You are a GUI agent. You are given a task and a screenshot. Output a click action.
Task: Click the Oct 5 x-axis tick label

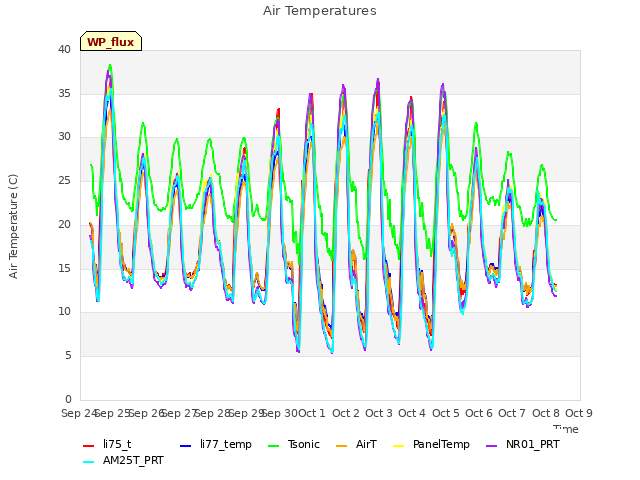[446, 413]
